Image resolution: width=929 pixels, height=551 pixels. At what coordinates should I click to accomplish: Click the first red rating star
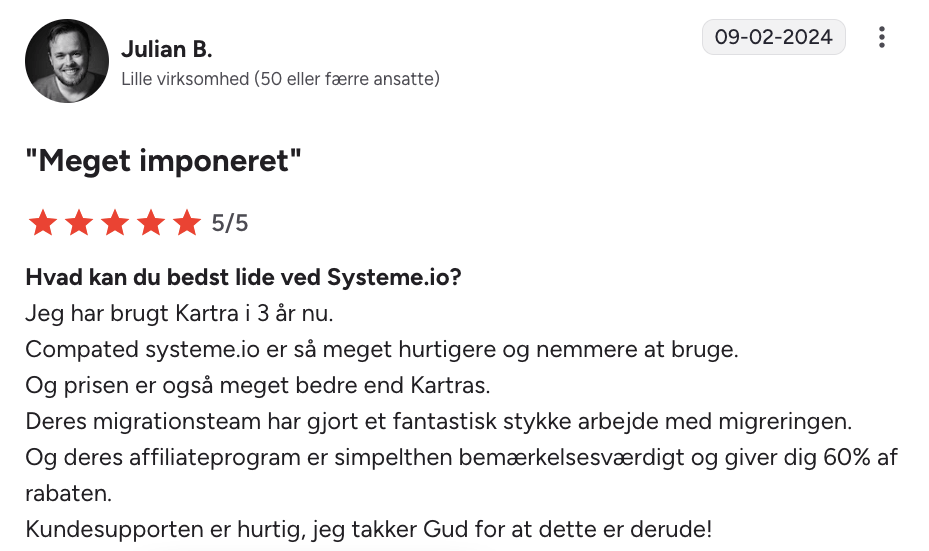[x=43, y=223]
